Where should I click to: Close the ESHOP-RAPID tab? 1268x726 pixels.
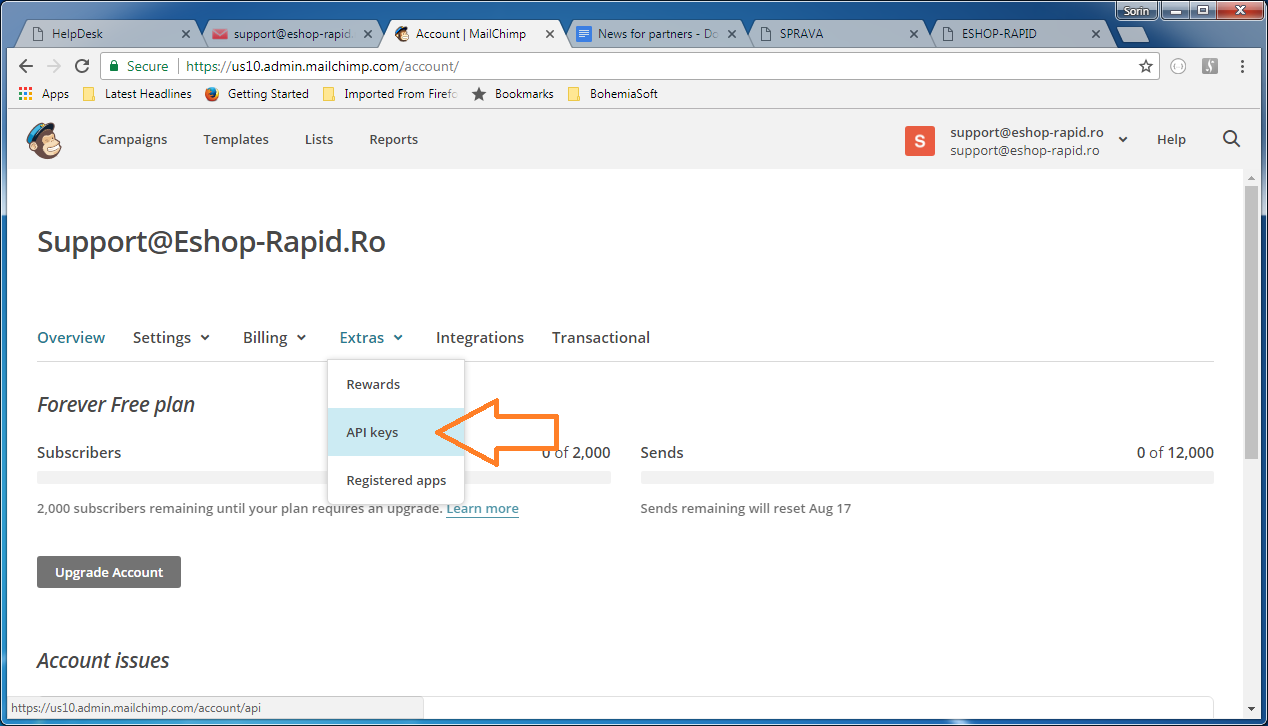(1096, 34)
